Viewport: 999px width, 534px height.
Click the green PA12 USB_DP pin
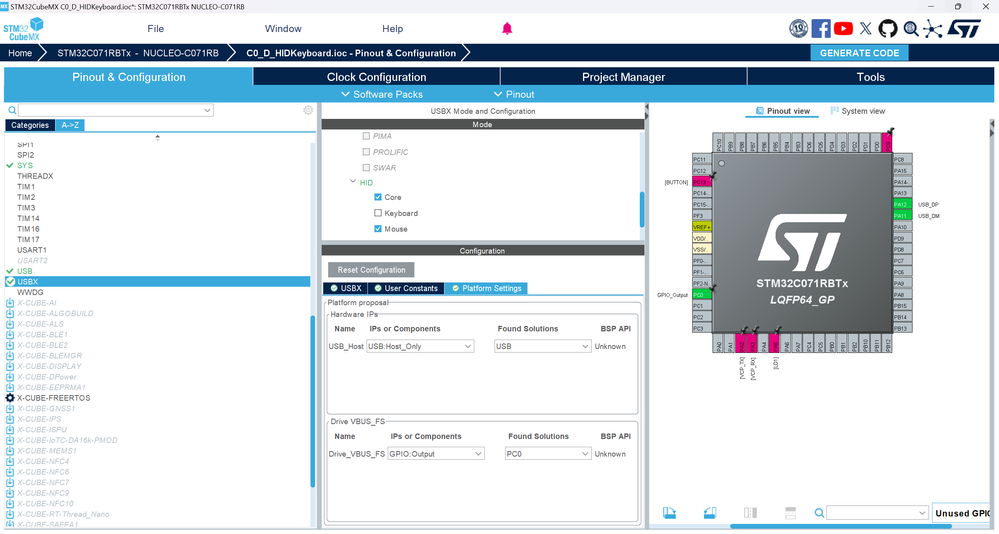click(x=902, y=205)
